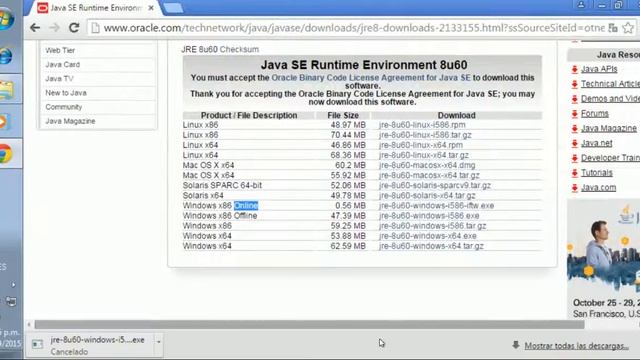Bookmark page with star icon
This screenshot has height=360, width=640.
coord(628,28)
